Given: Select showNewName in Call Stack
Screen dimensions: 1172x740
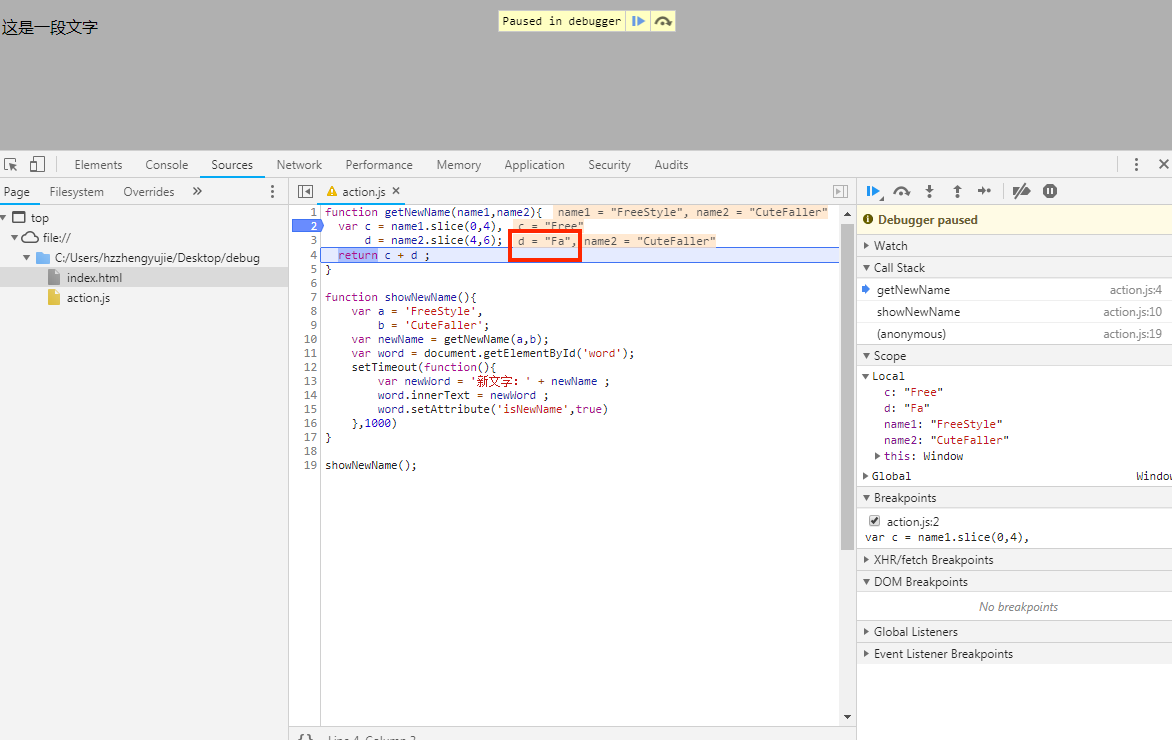Looking at the screenshot, I should (918, 312).
